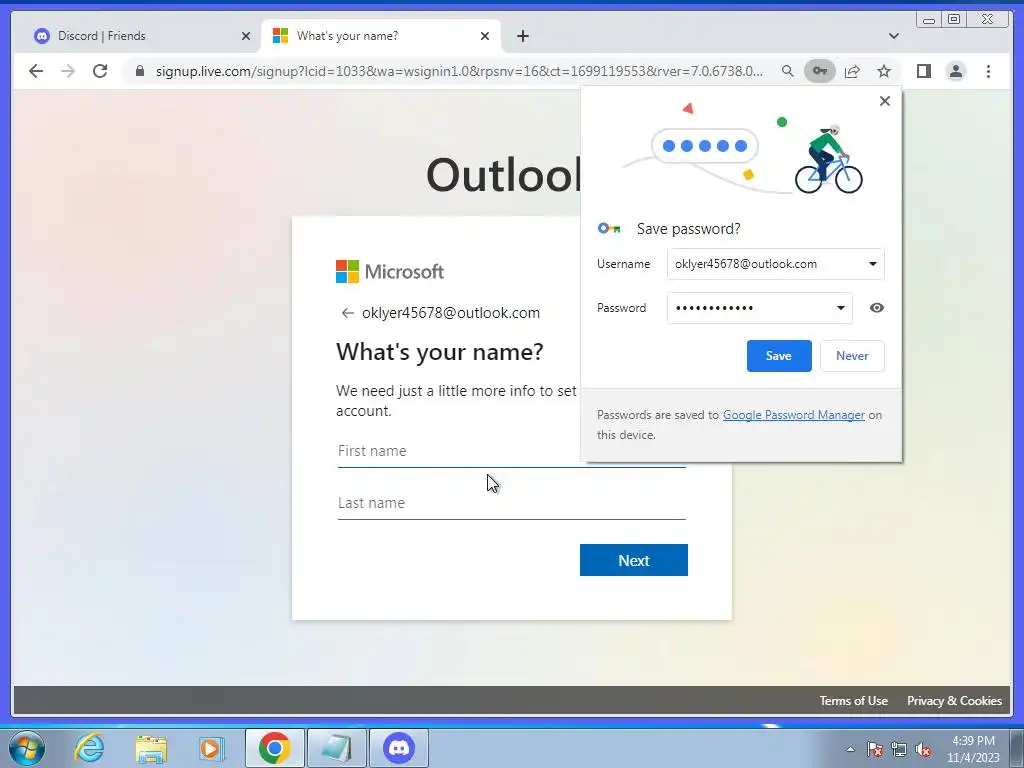Click the Save password? heading text
The width and height of the screenshot is (1024, 768).
coord(688,229)
